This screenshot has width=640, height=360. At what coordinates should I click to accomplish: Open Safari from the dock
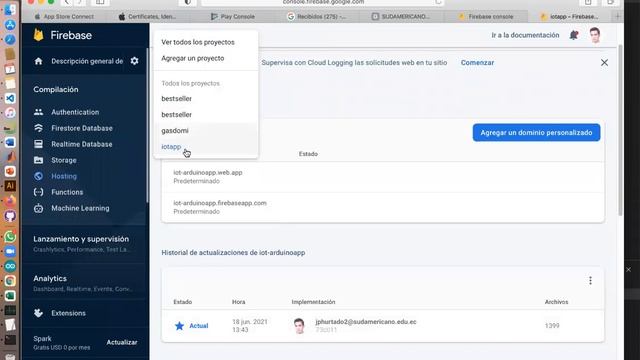pyautogui.click(x=10, y=40)
